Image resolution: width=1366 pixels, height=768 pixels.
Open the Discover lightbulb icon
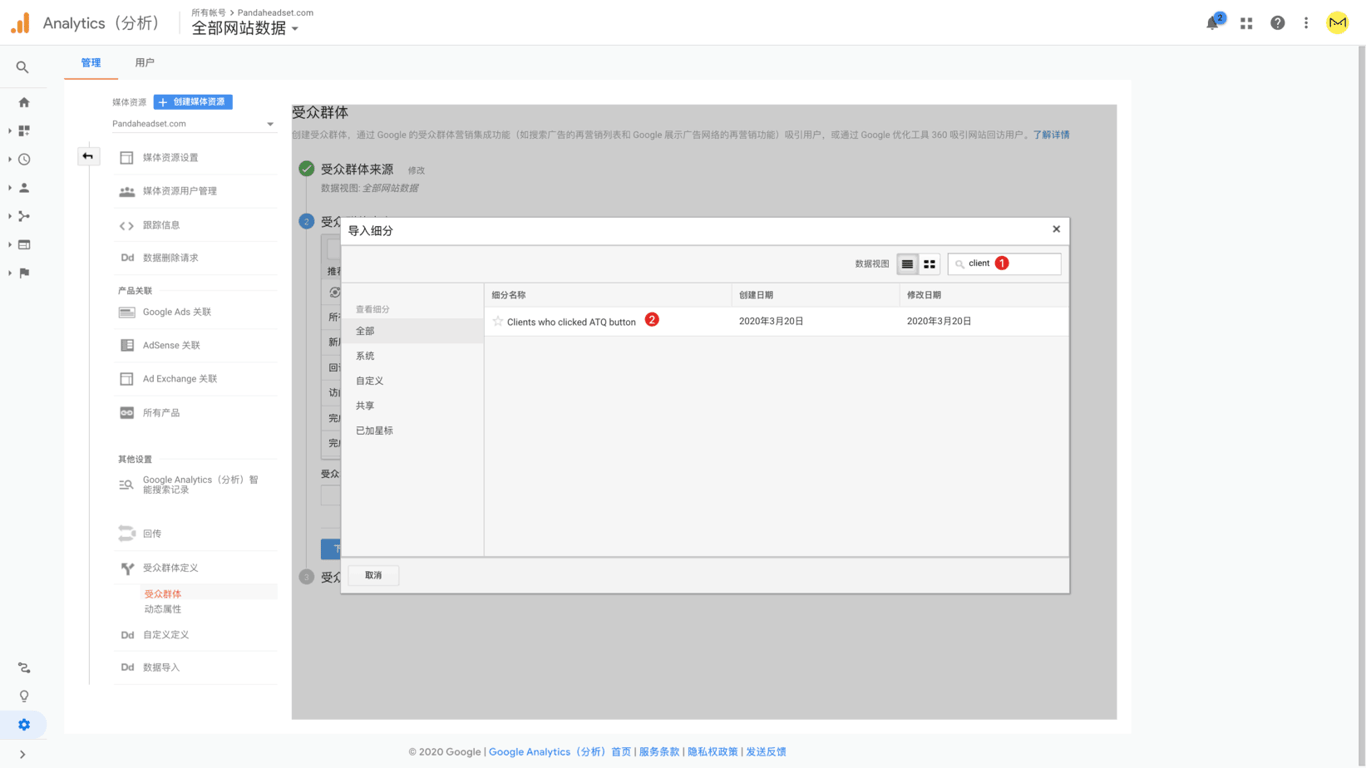click(x=24, y=696)
